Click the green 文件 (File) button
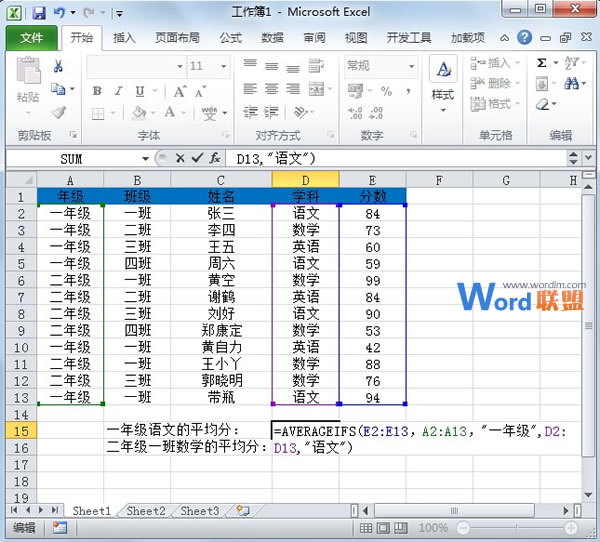This screenshot has height=542, width=600. tap(31, 38)
